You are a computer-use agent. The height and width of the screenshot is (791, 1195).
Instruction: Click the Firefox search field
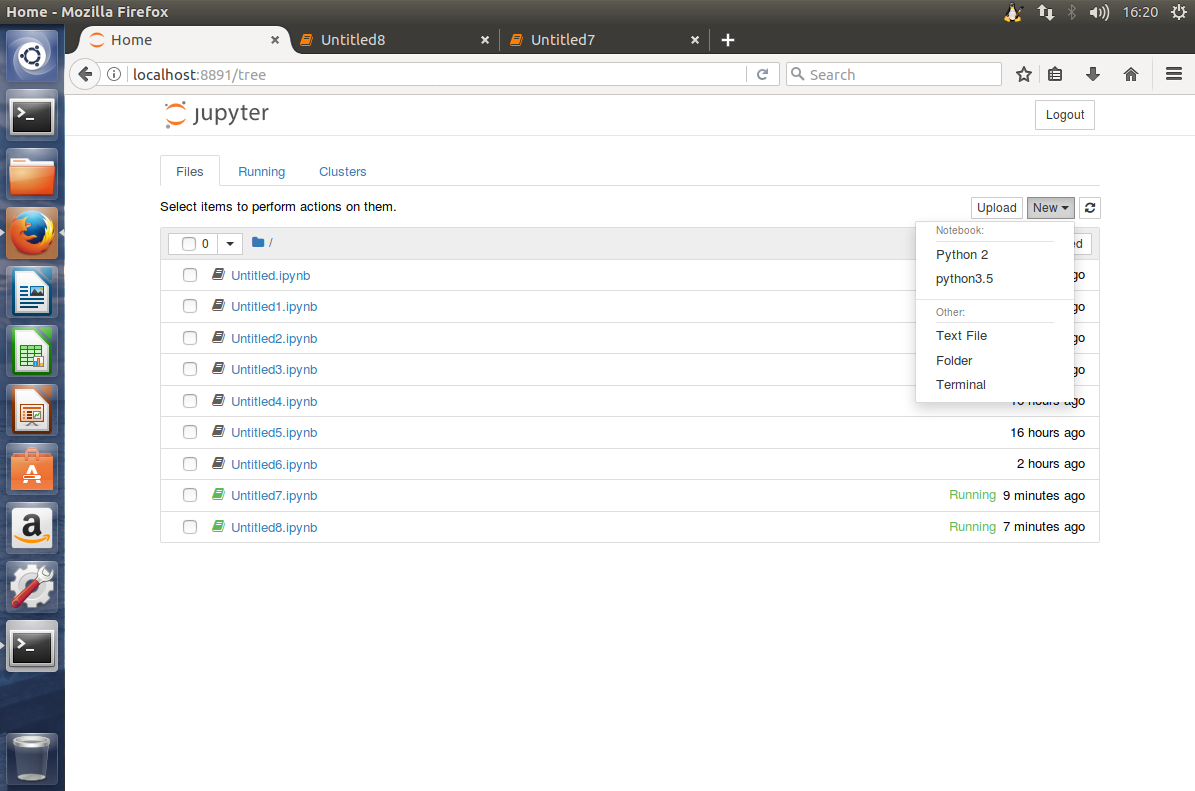point(893,73)
